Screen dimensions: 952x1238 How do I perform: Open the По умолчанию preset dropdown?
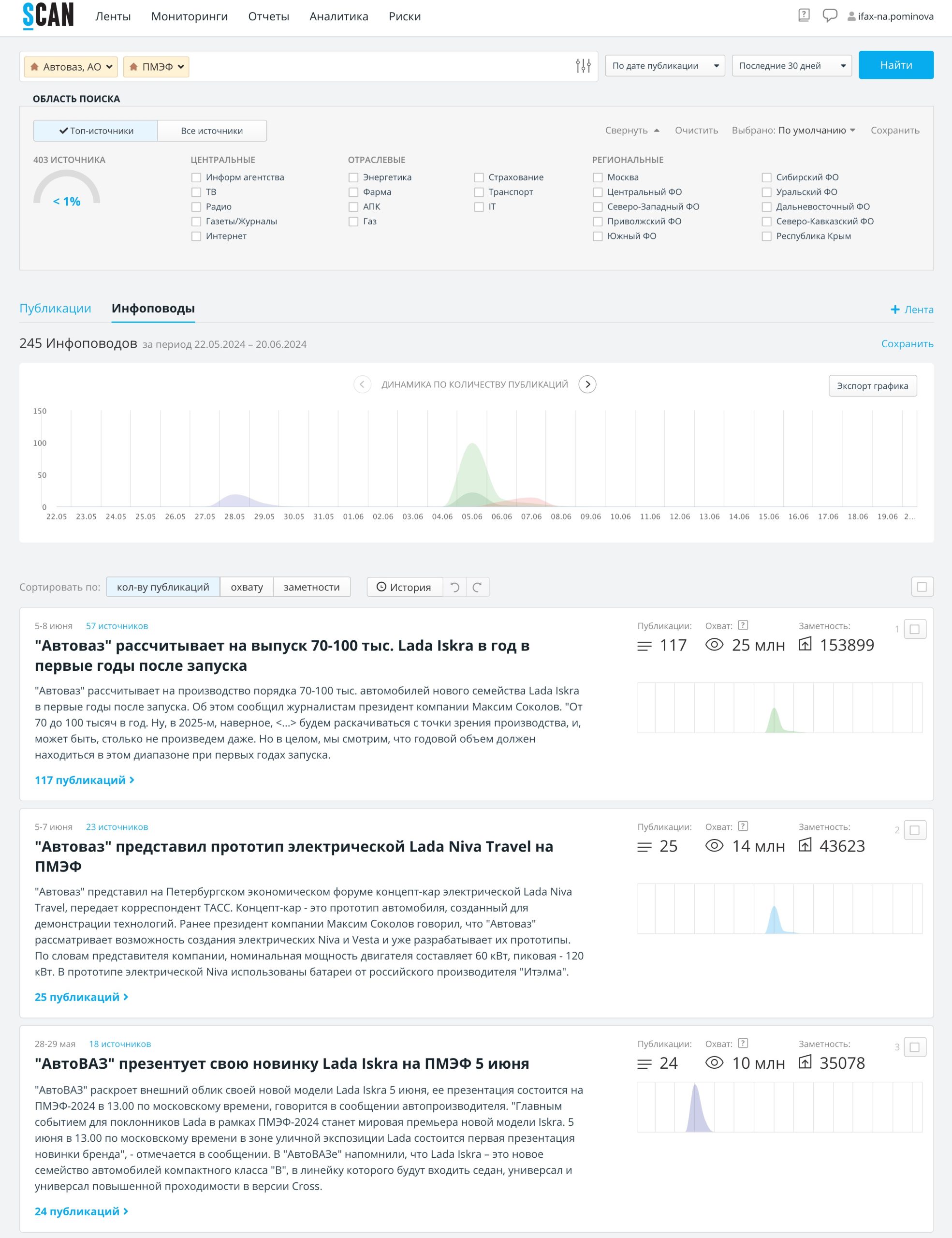click(816, 131)
